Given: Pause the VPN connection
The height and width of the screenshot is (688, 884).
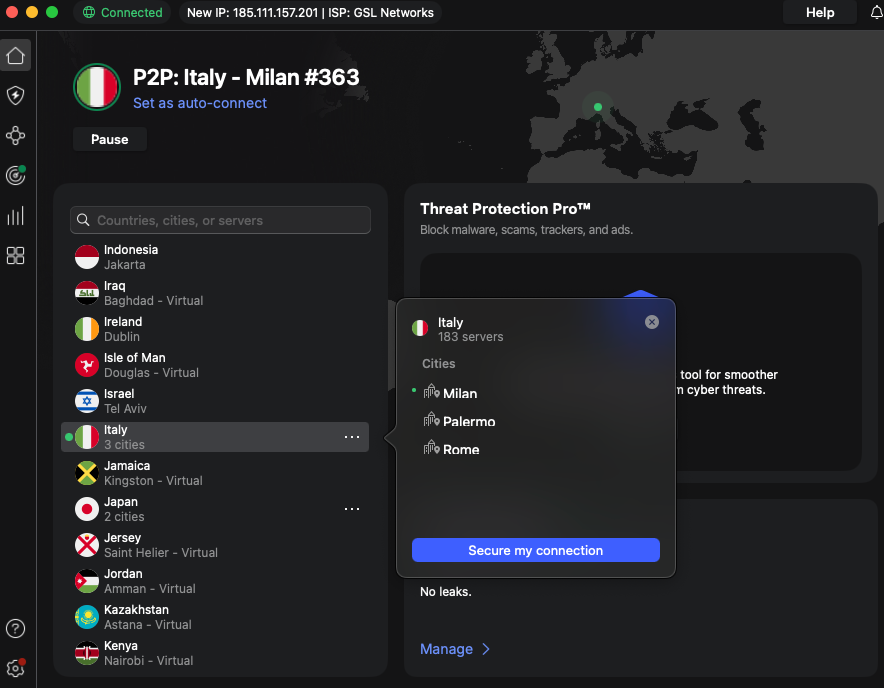Looking at the screenshot, I should [x=110, y=139].
